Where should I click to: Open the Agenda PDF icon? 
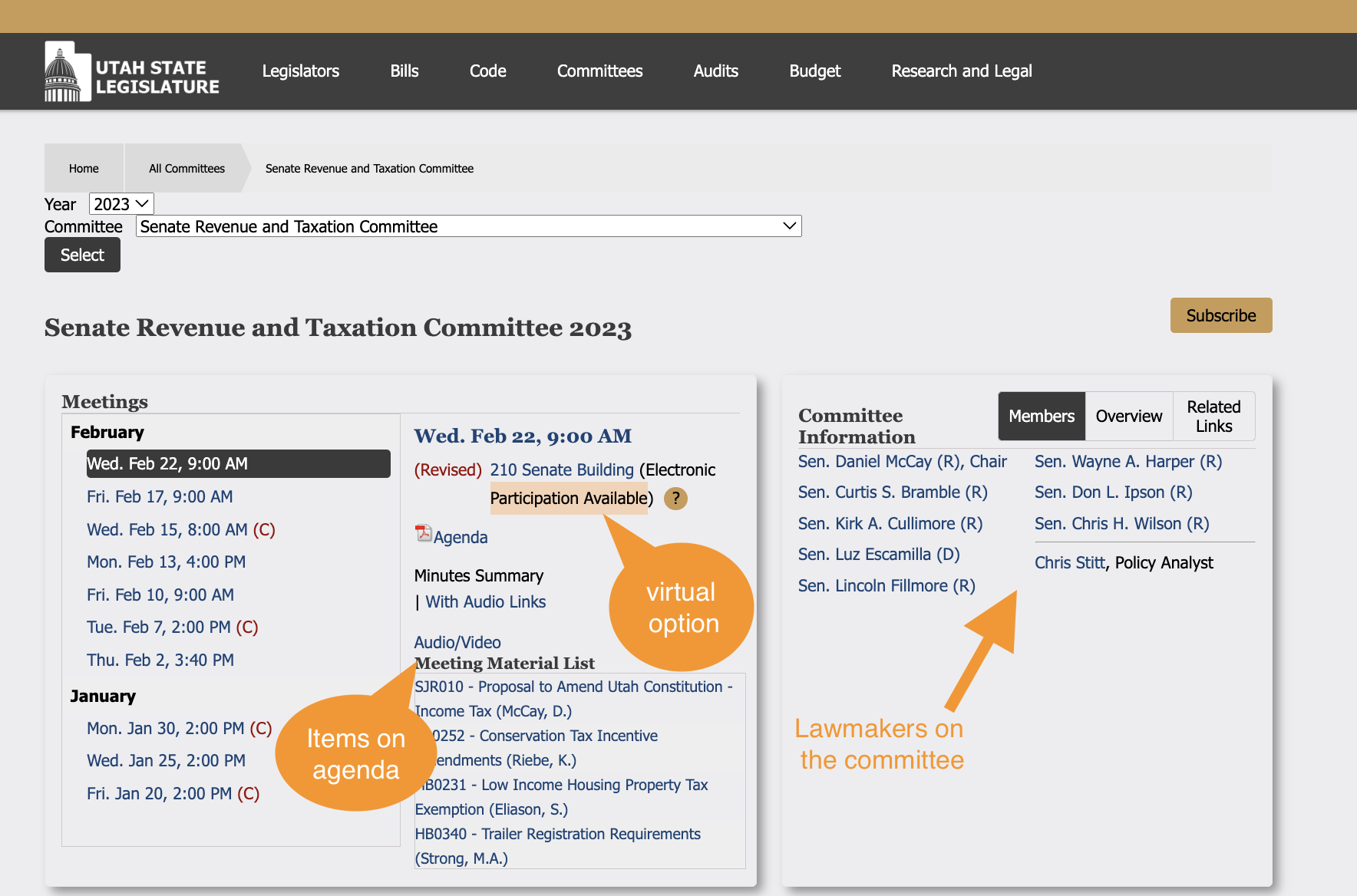pos(423,533)
